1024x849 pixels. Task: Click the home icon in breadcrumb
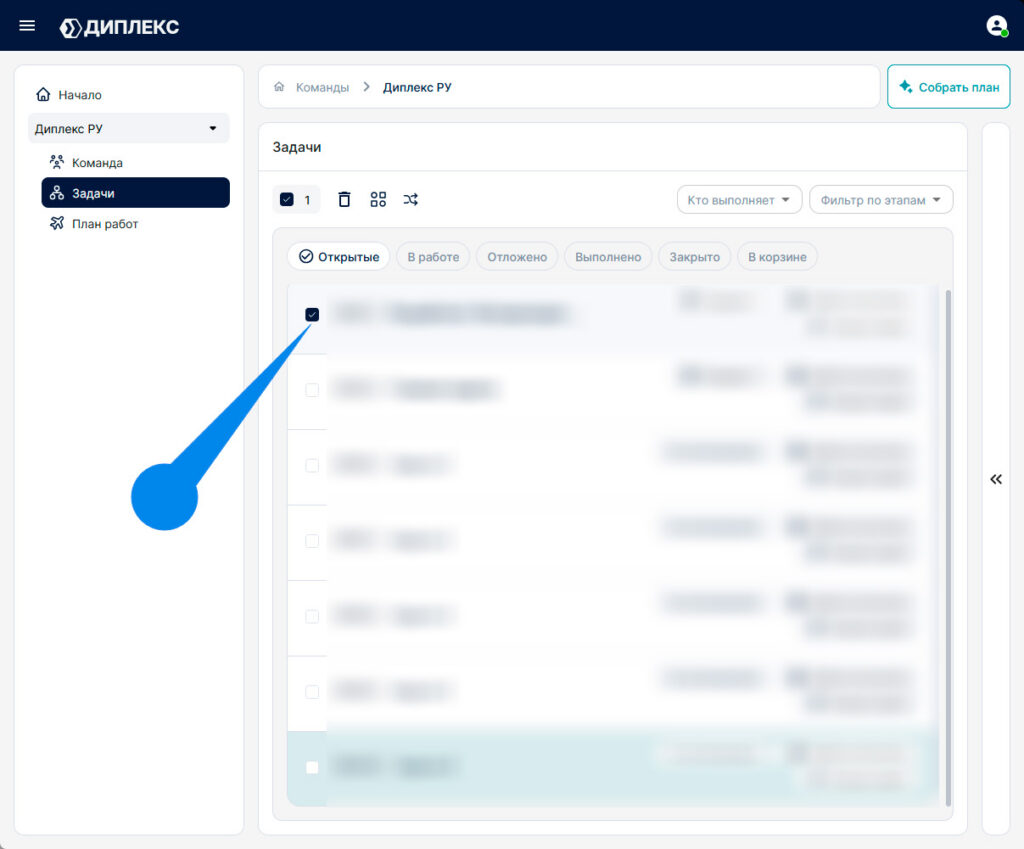click(279, 87)
